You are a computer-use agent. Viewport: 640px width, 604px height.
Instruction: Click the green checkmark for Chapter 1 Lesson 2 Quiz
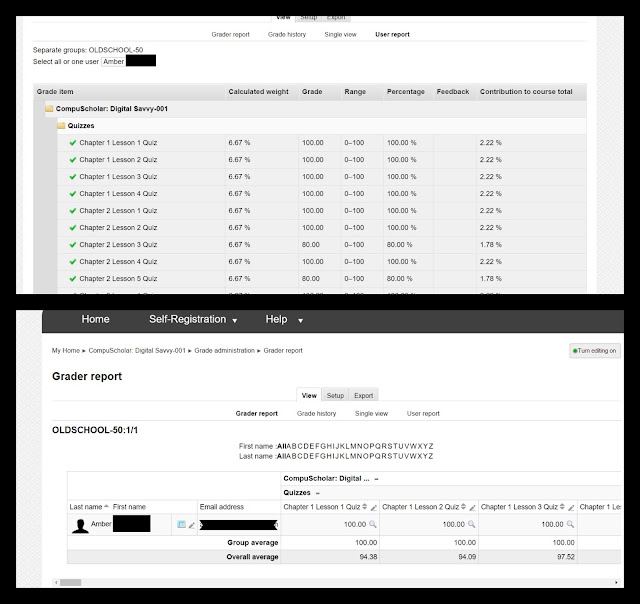click(73, 160)
